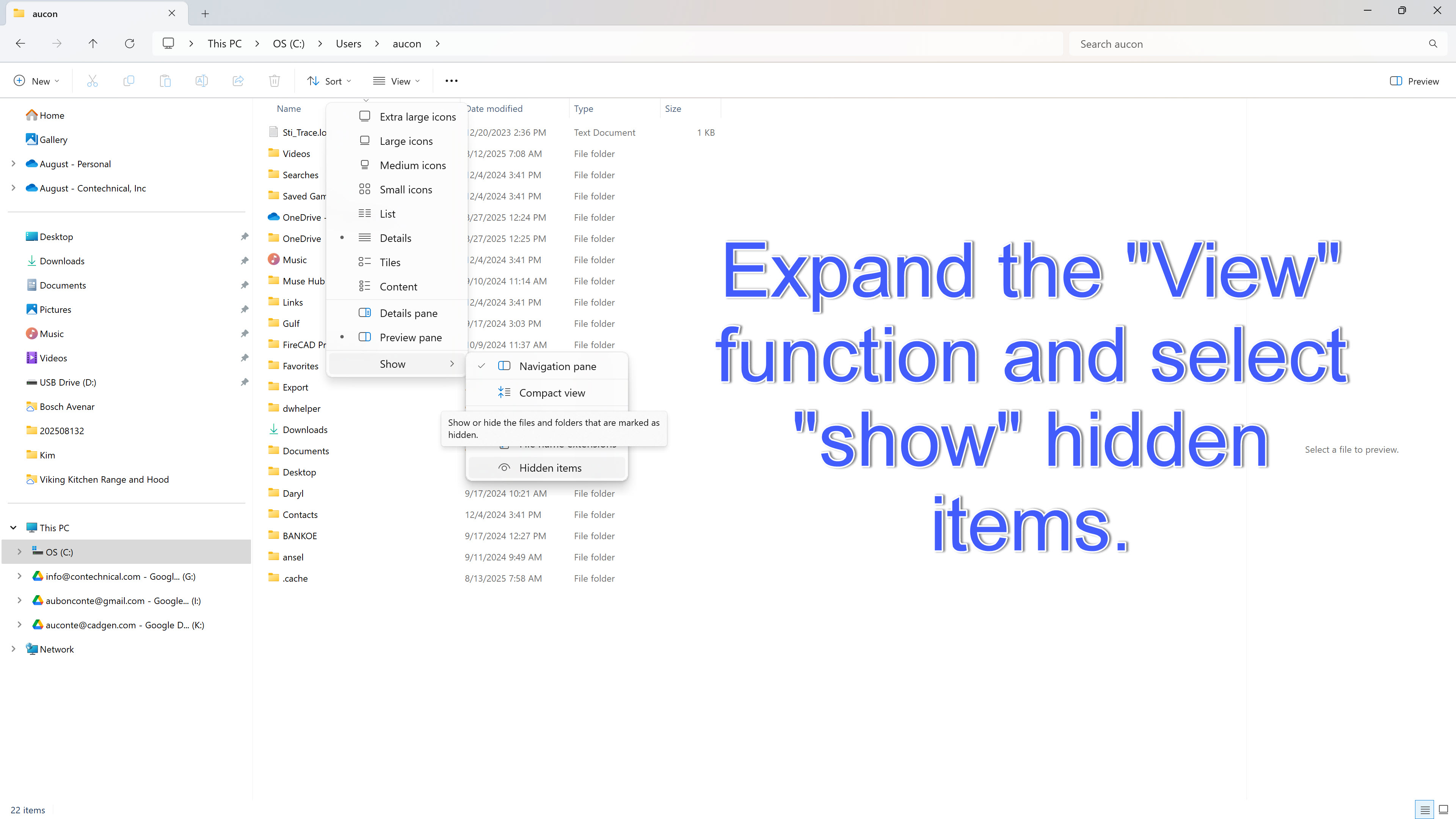
Task: Click the search magnifier icon
Action: click(x=1433, y=44)
